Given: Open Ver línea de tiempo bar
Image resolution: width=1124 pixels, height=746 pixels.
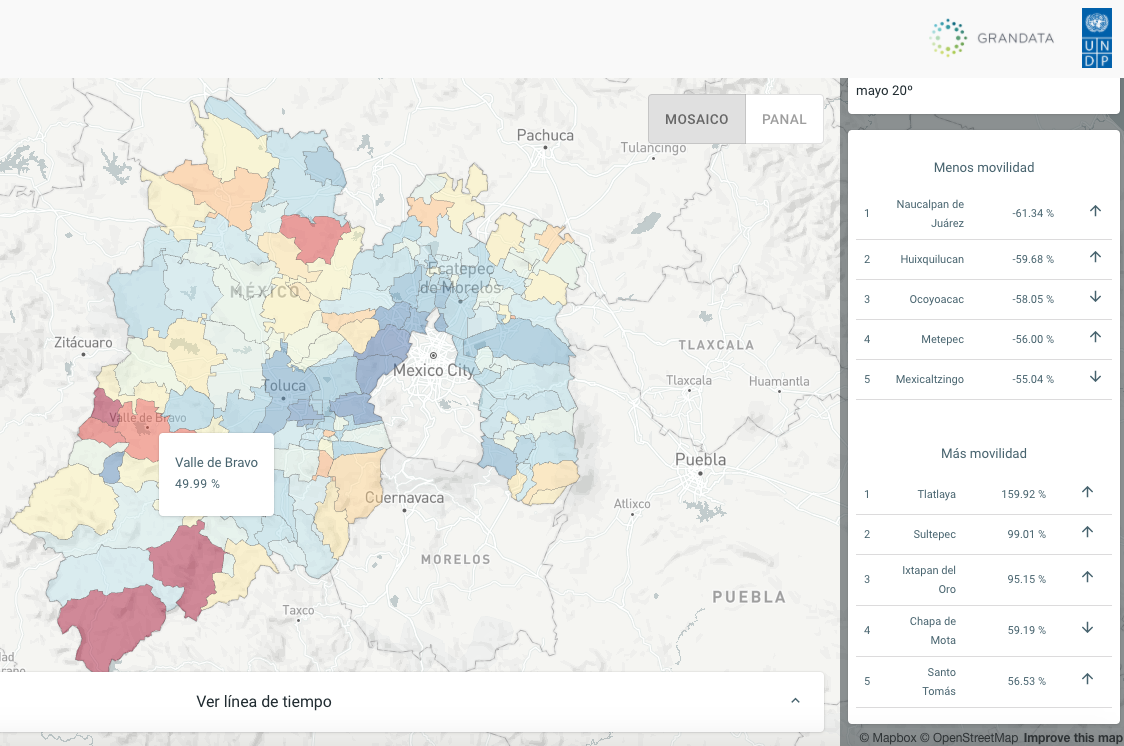Looking at the screenshot, I should 264,702.
